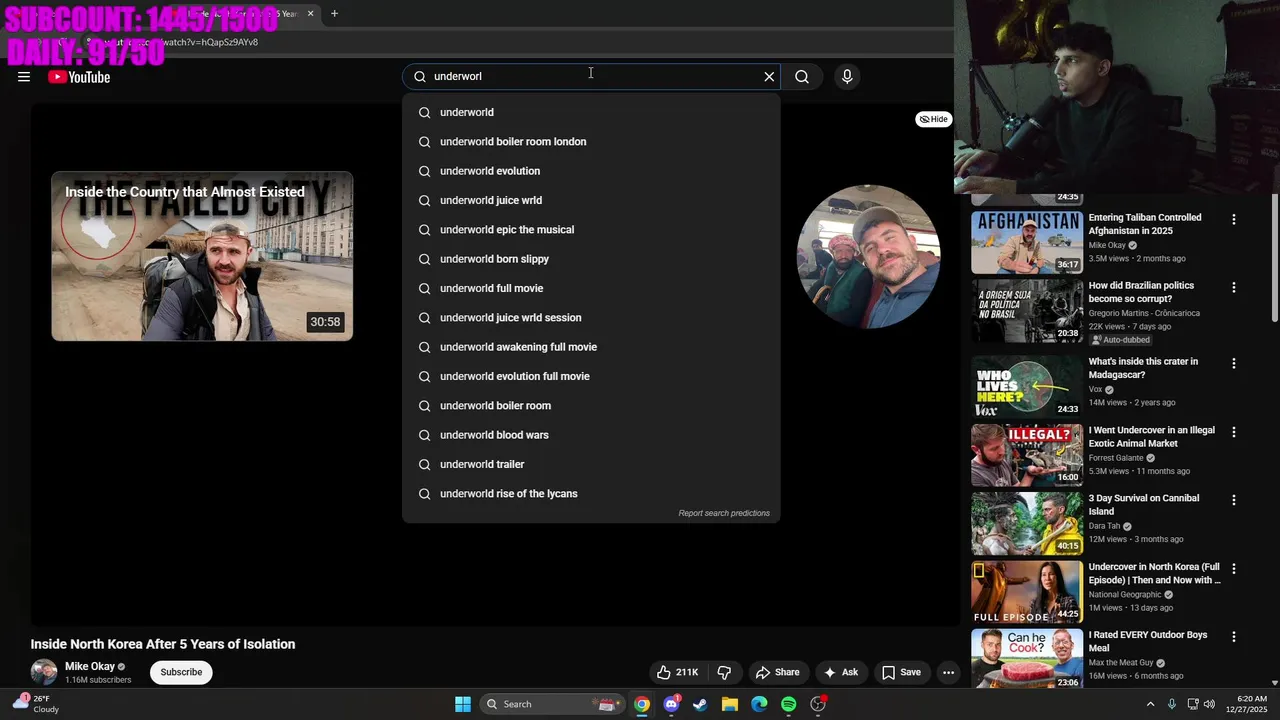Open options for Afghanistan video

[1233, 219]
